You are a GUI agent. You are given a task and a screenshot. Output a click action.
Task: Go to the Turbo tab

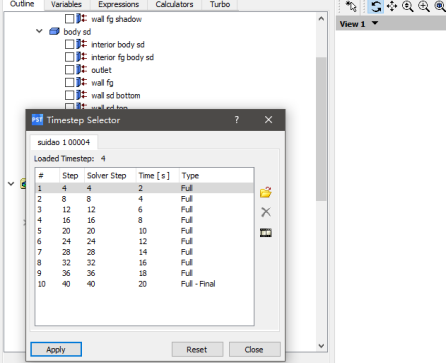click(x=220, y=4)
